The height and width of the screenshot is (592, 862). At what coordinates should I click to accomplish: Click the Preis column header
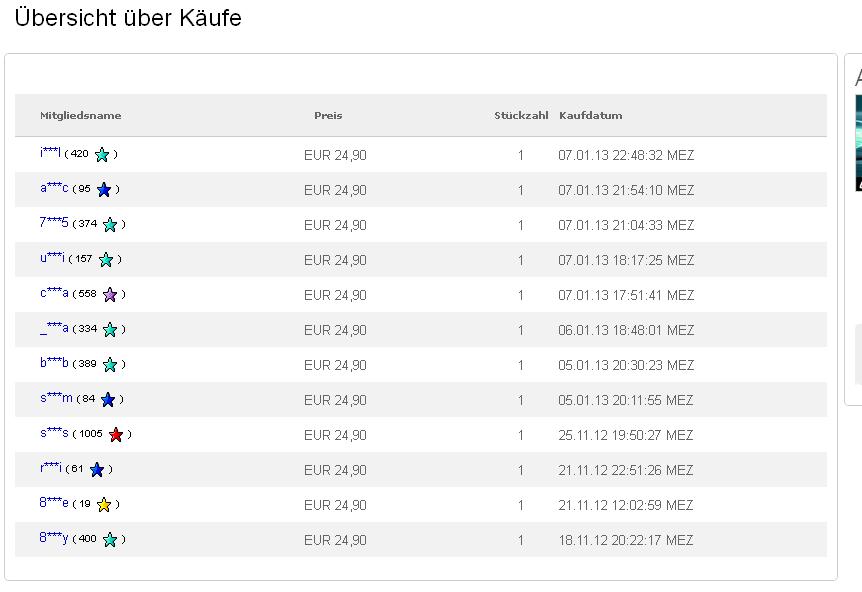pos(328,115)
